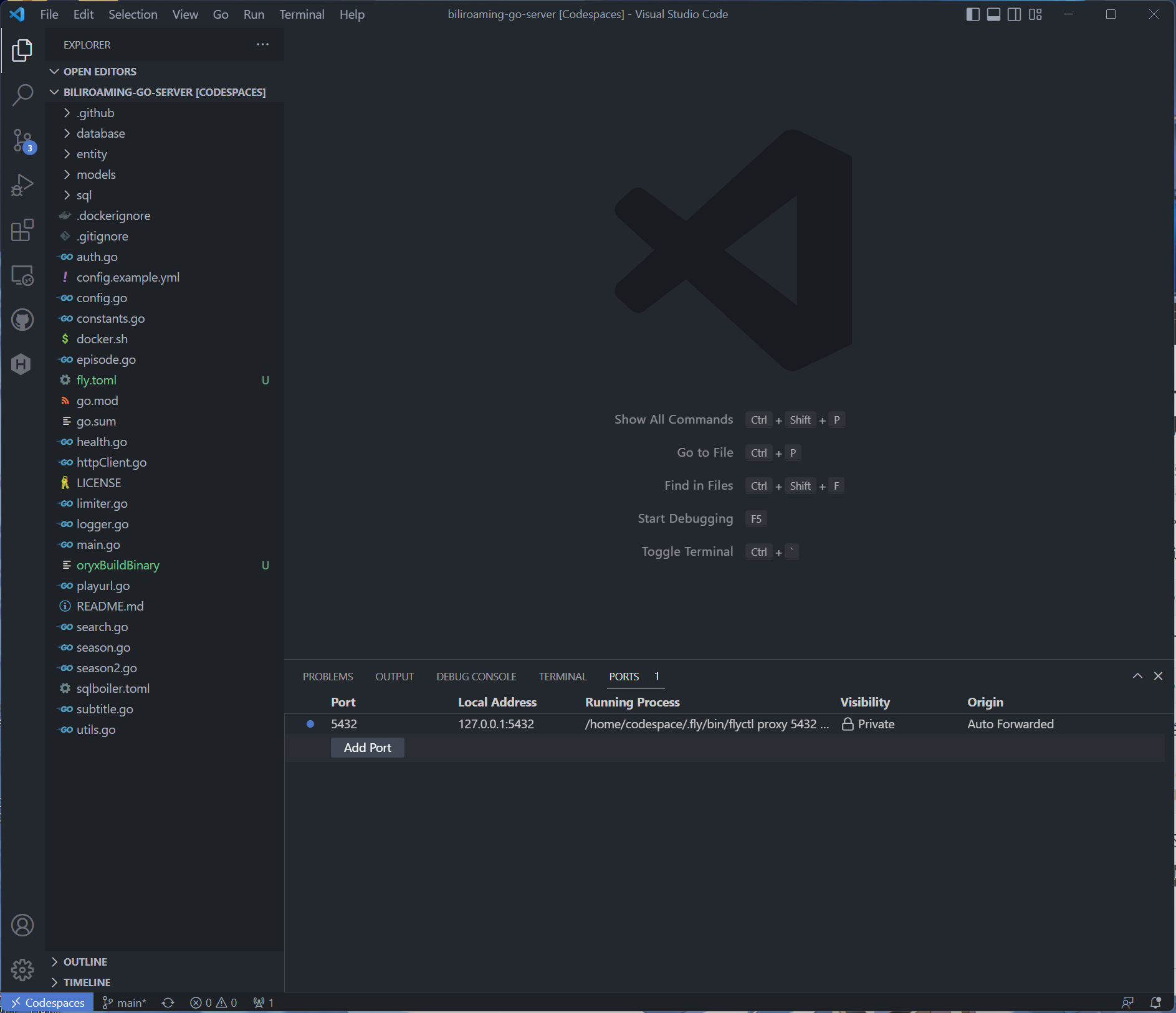Open the Accounts icon
The width and height of the screenshot is (1176, 1013).
click(x=22, y=925)
